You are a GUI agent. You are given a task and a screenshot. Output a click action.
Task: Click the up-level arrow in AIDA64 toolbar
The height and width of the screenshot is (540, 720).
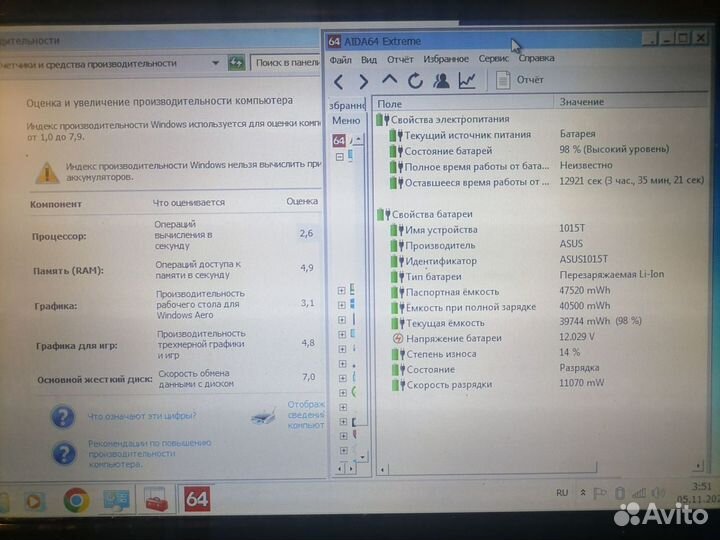389,80
